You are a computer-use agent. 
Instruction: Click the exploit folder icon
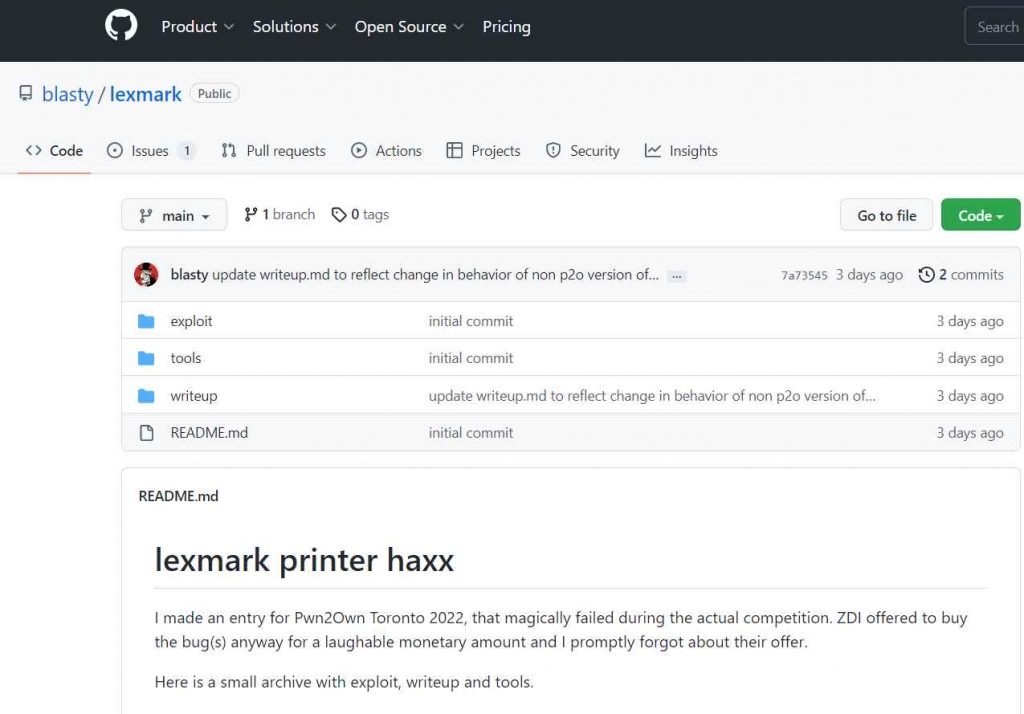[x=146, y=321]
